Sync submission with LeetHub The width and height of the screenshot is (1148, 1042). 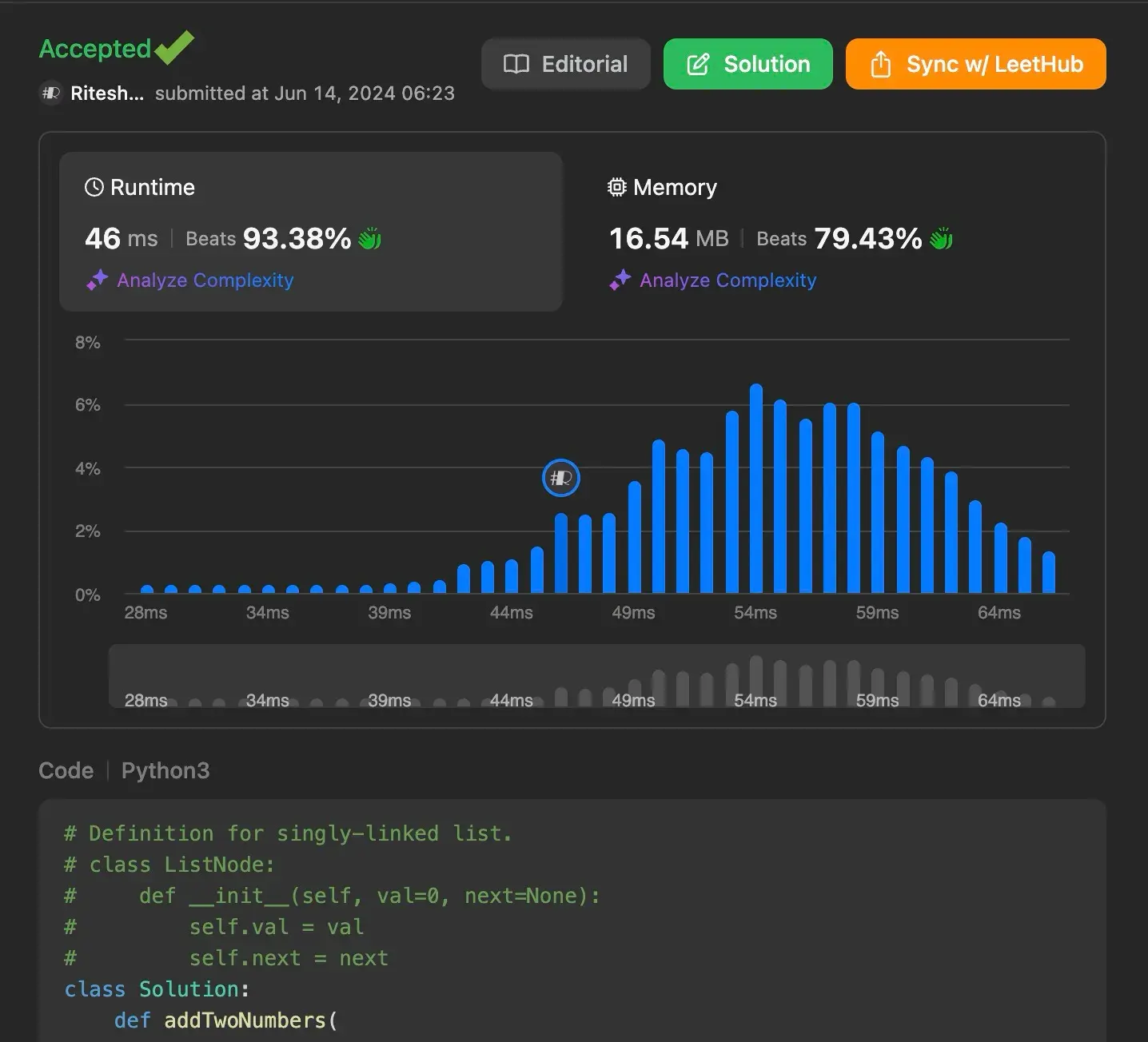tap(975, 64)
